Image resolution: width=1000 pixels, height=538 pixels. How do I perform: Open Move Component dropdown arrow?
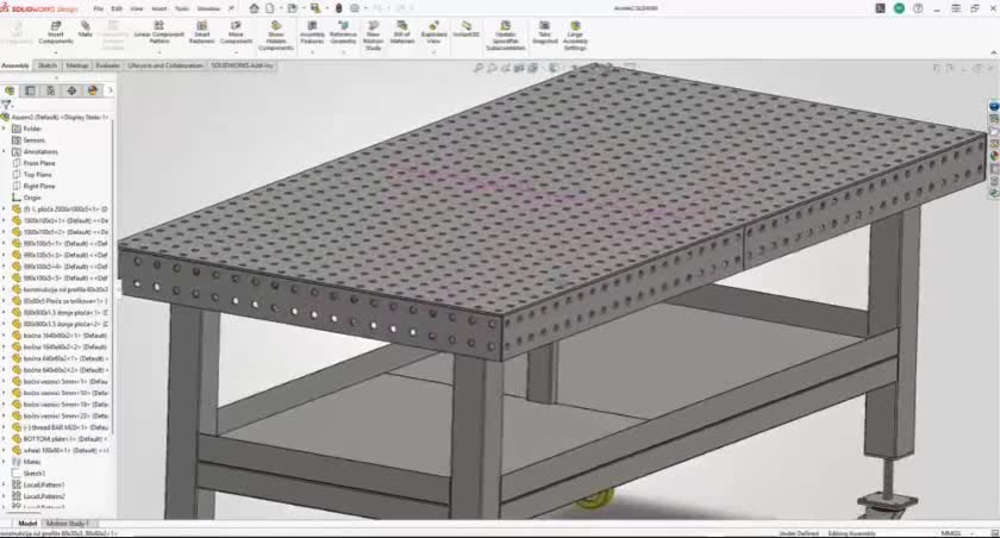pos(236,51)
